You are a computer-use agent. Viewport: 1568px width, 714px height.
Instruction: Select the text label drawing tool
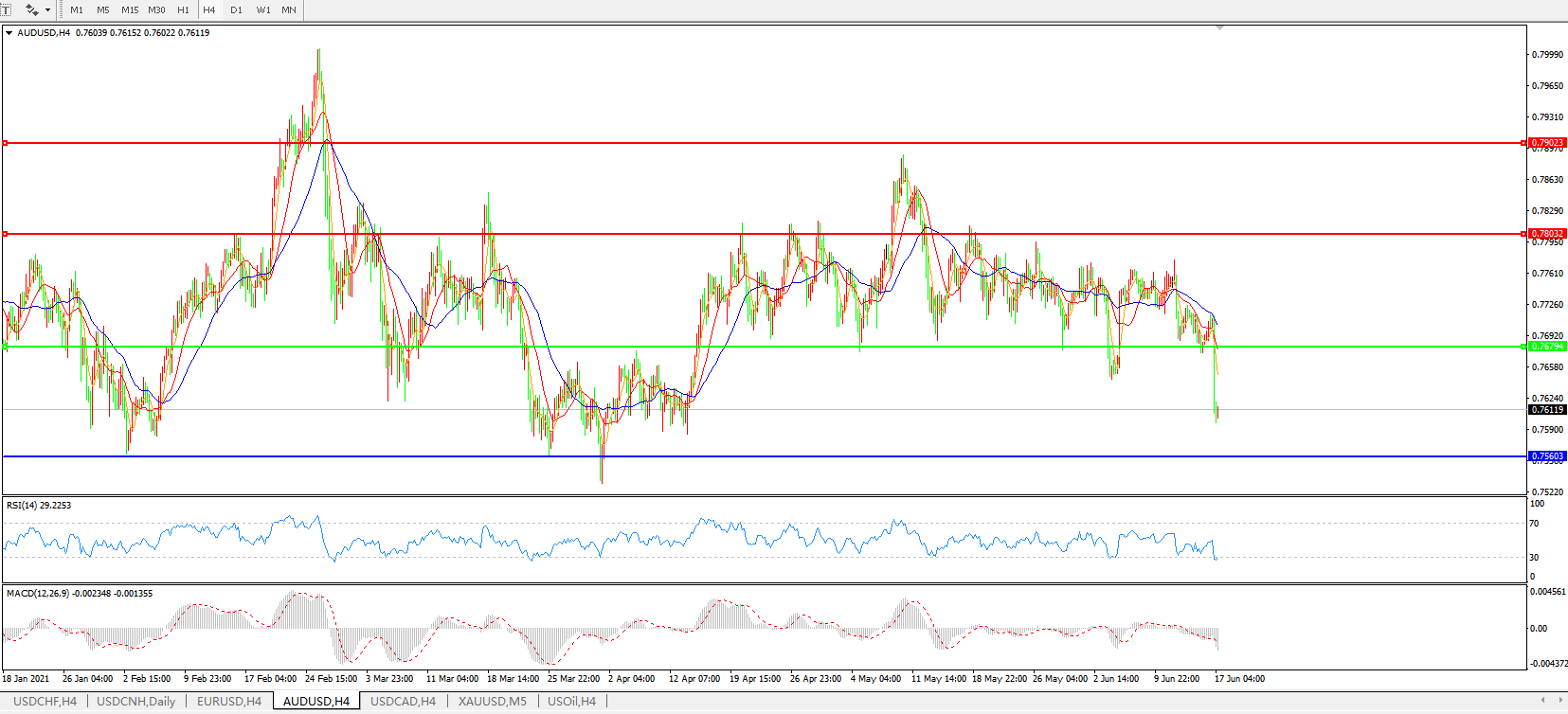tap(6, 9)
